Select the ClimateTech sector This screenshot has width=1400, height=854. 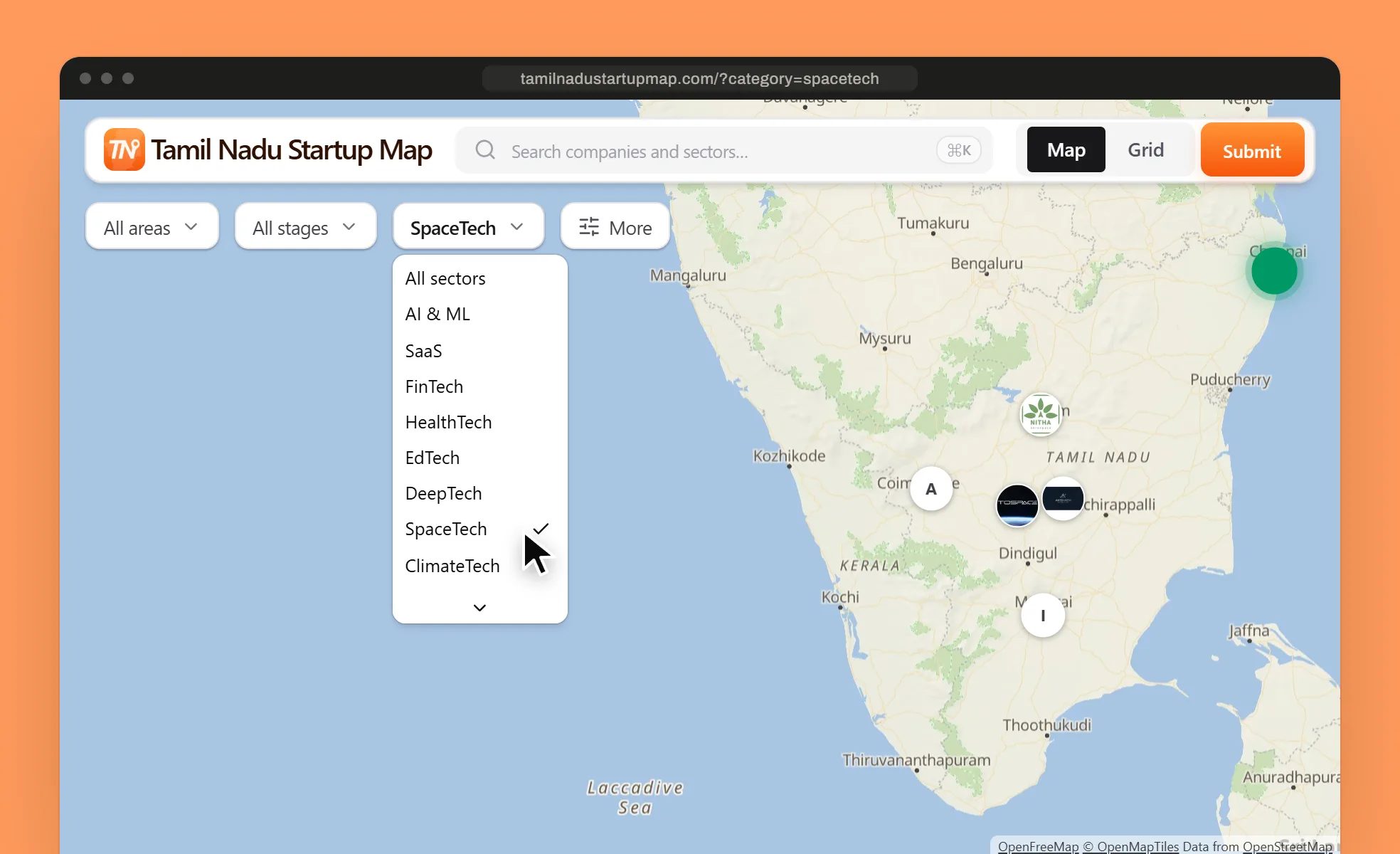click(x=479, y=566)
